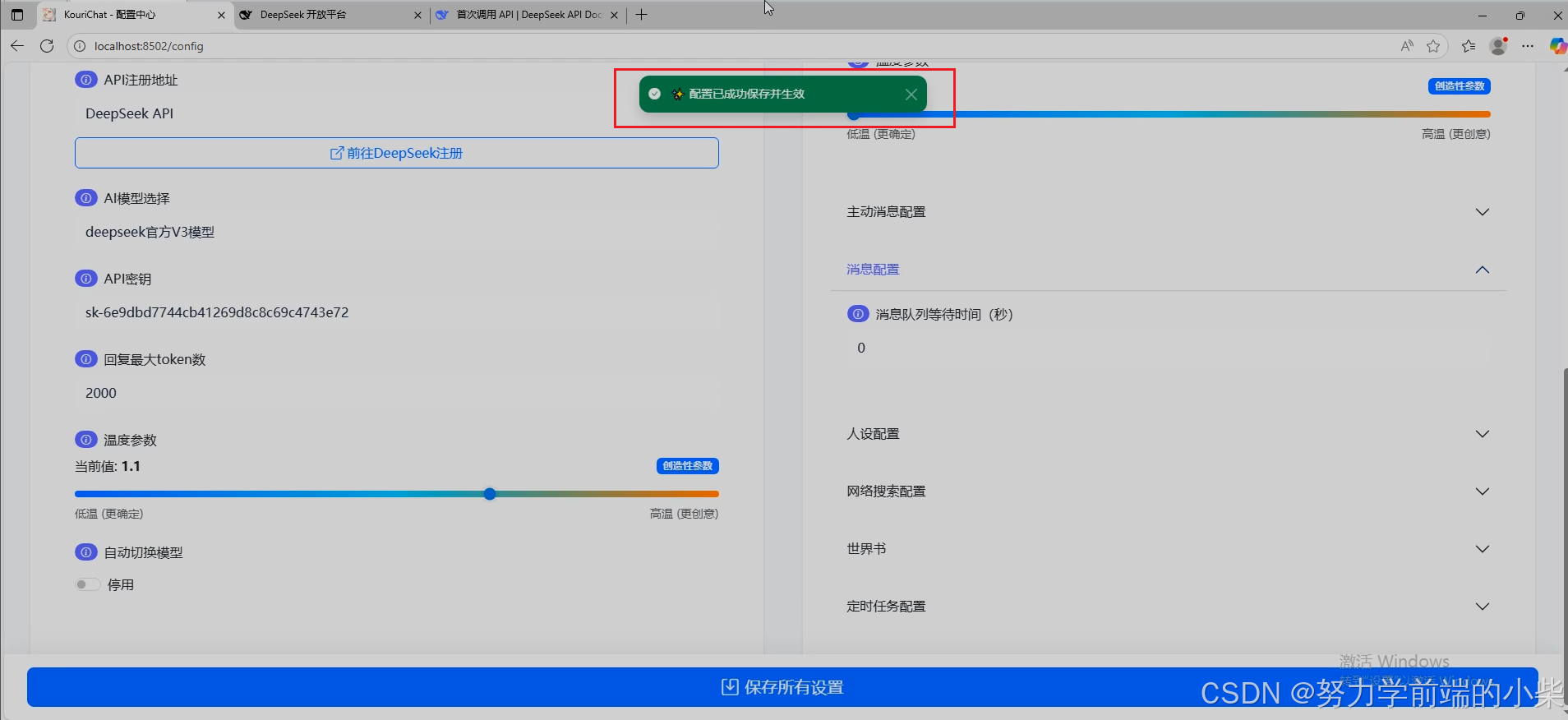Click info icon beside 消息队列等待时间

(858, 314)
